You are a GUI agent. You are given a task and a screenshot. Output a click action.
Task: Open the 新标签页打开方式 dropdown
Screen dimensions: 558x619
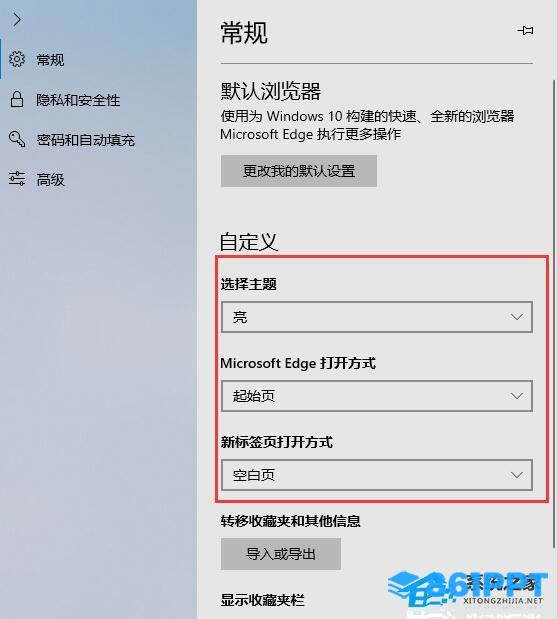pos(377,475)
